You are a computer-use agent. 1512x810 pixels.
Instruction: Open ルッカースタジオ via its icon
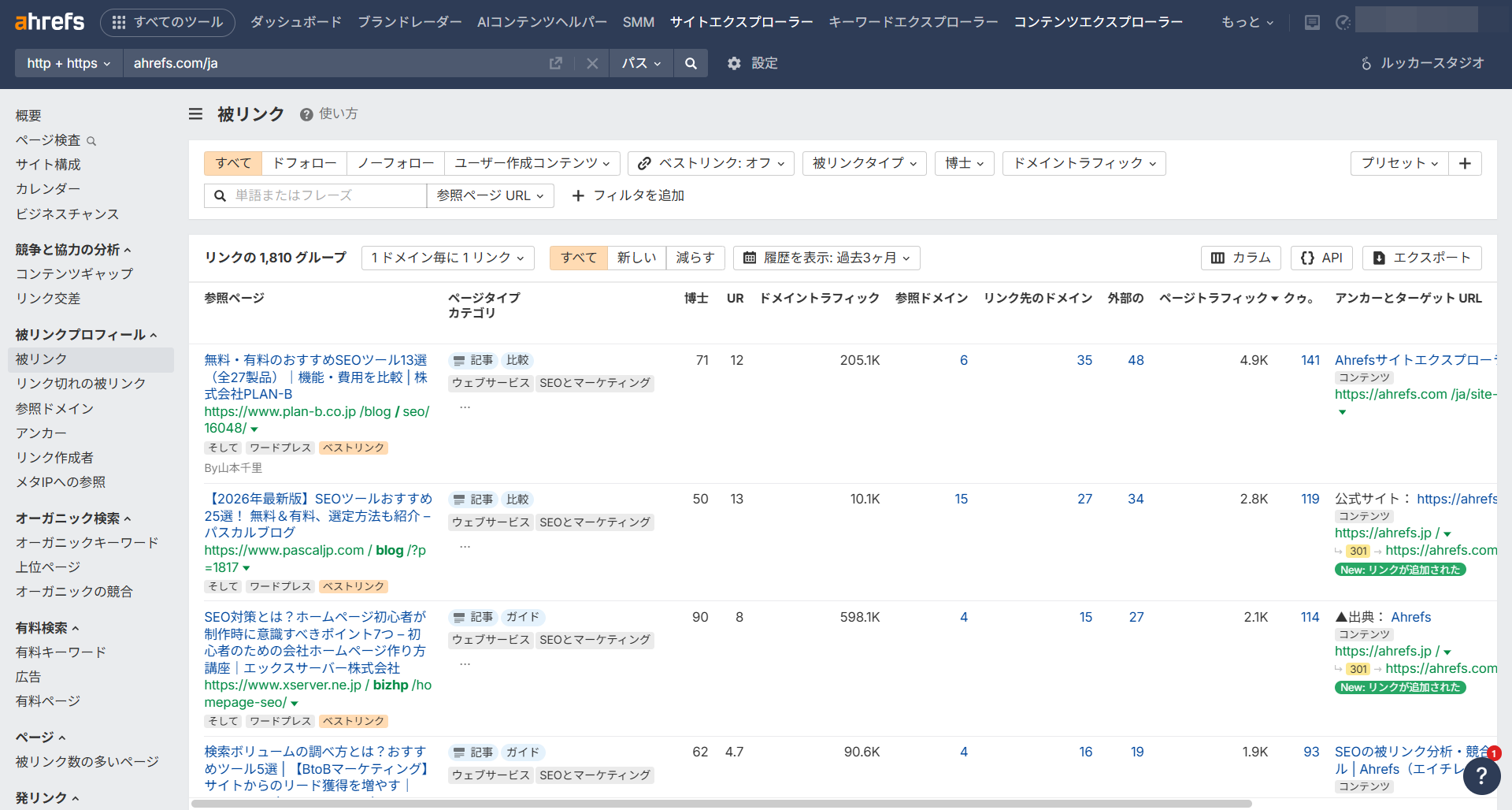(x=1366, y=63)
